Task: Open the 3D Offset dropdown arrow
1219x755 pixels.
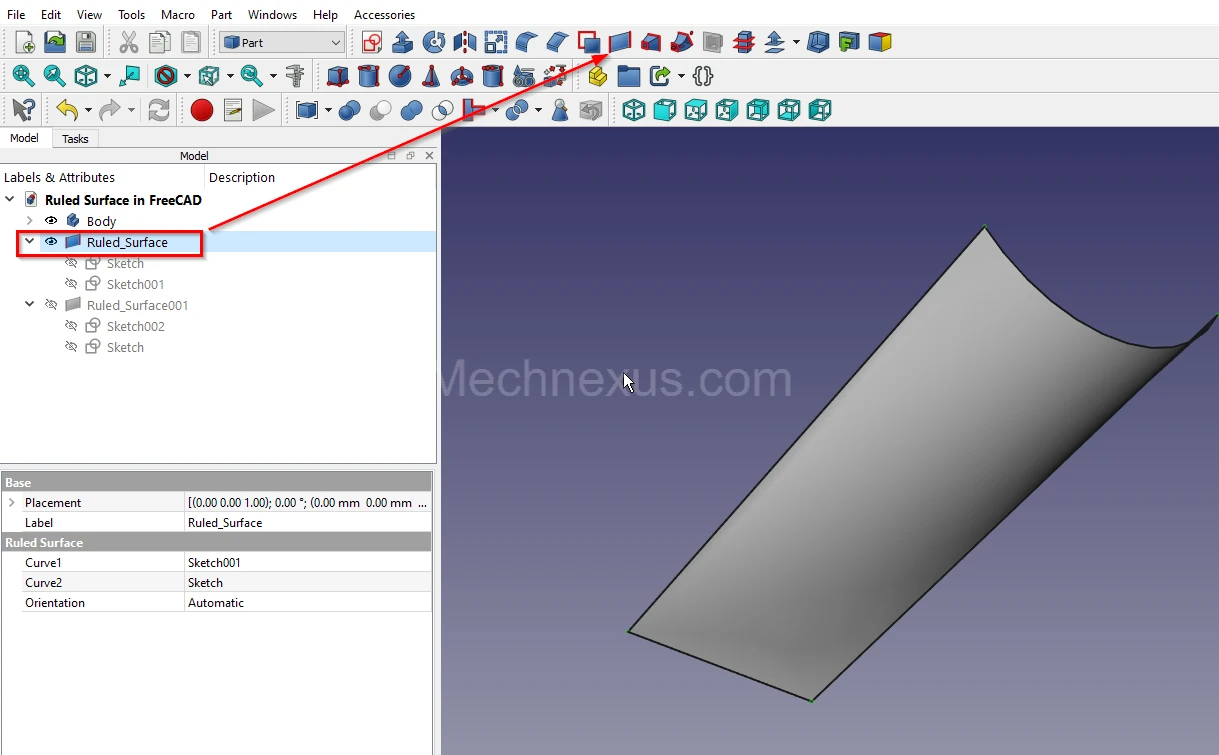Action: coord(796,42)
